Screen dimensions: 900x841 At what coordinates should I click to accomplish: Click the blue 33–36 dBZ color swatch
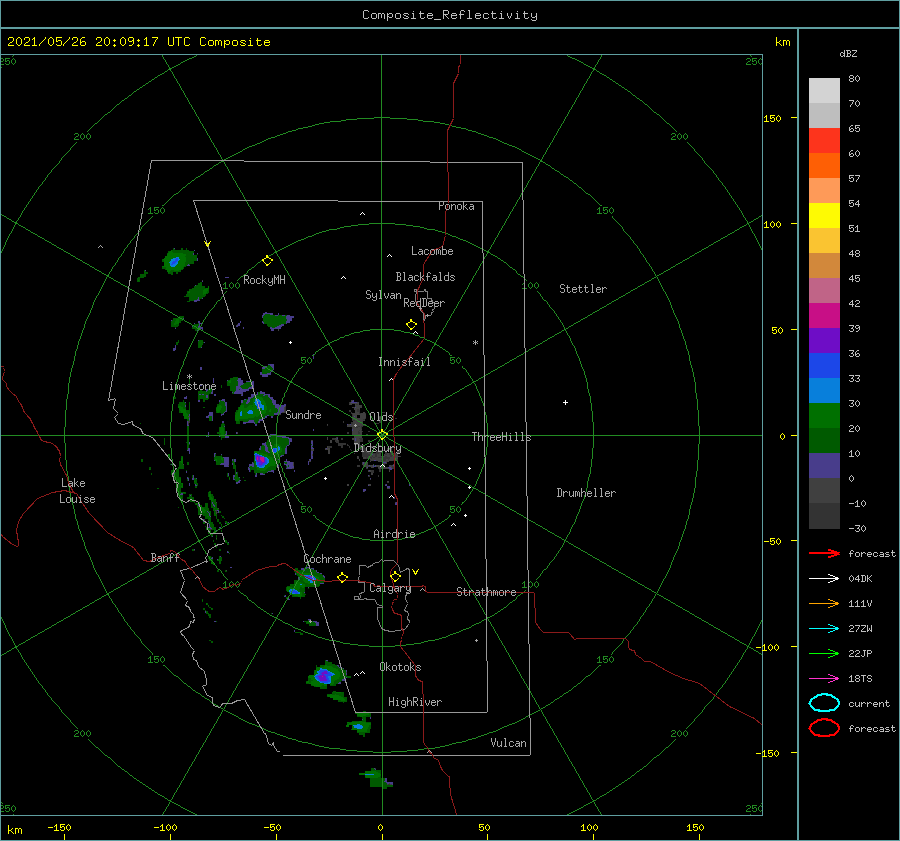(824, 366)
